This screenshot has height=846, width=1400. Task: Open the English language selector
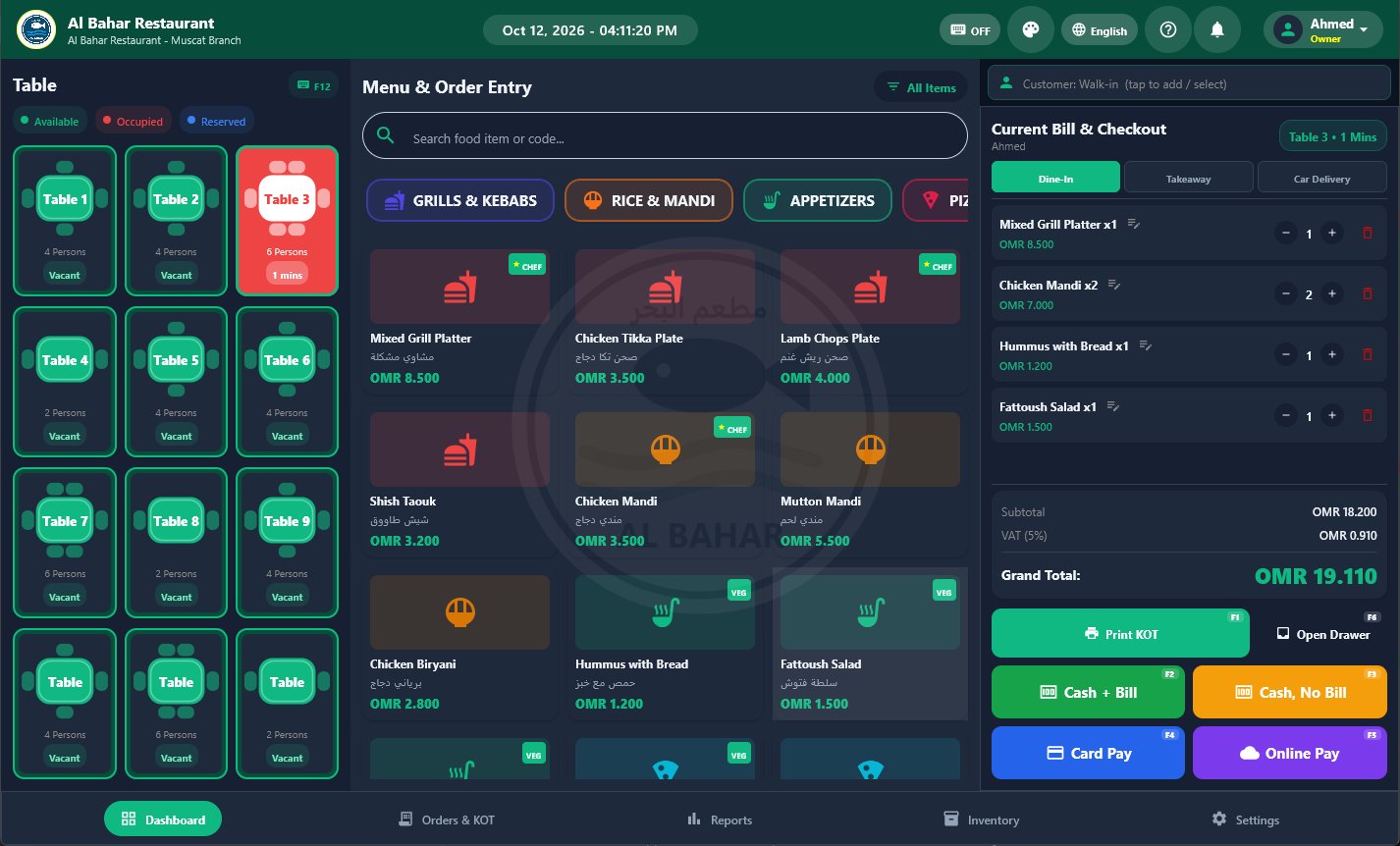coord(1100,30)
